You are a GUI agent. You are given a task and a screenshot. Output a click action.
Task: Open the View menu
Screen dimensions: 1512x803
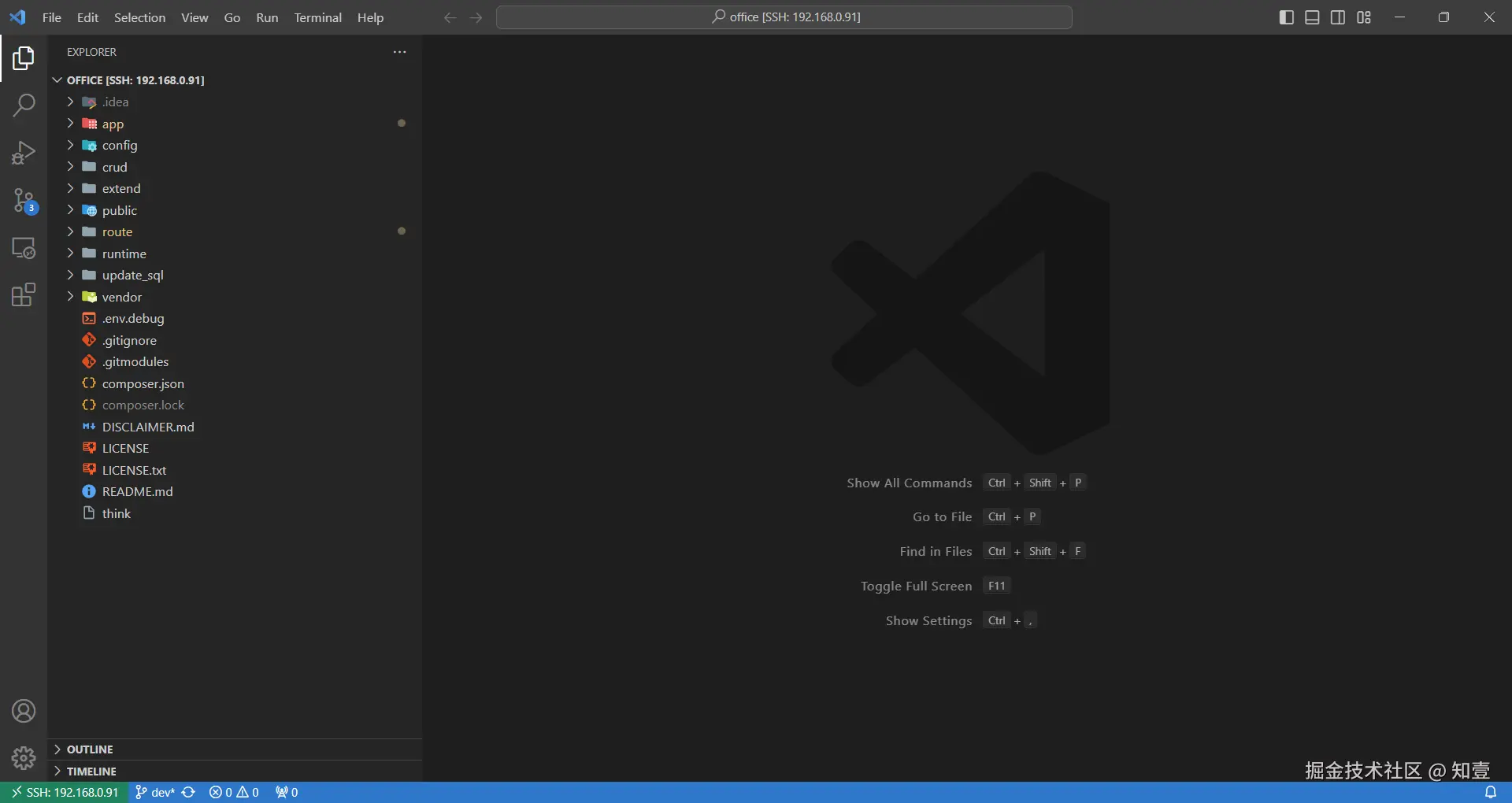[x=195, y=17]
